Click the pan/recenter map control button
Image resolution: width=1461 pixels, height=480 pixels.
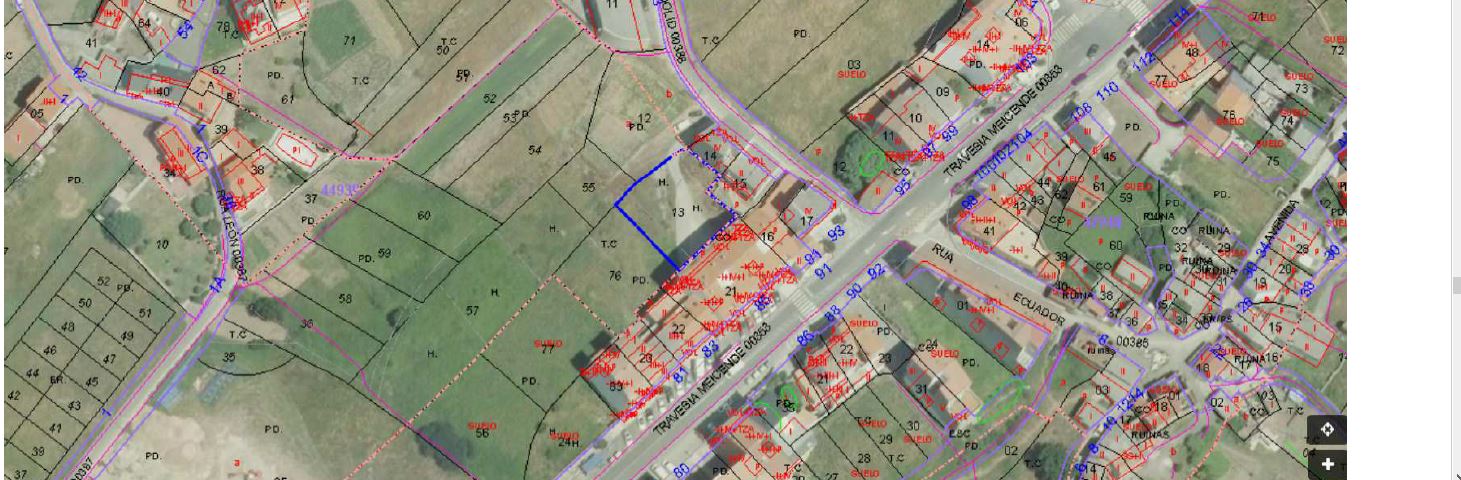1327,430
